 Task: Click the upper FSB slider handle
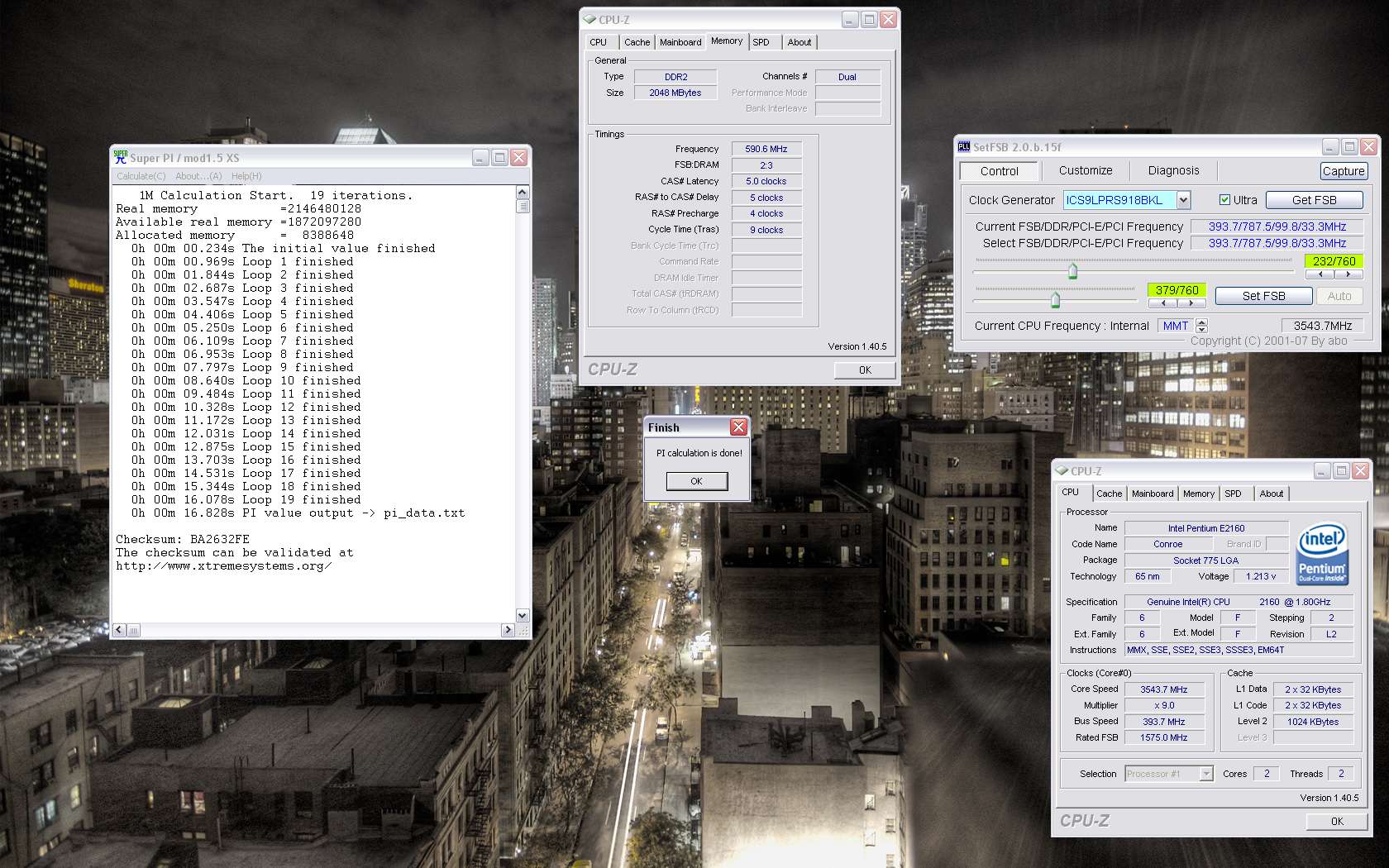tap(1072, 270)
